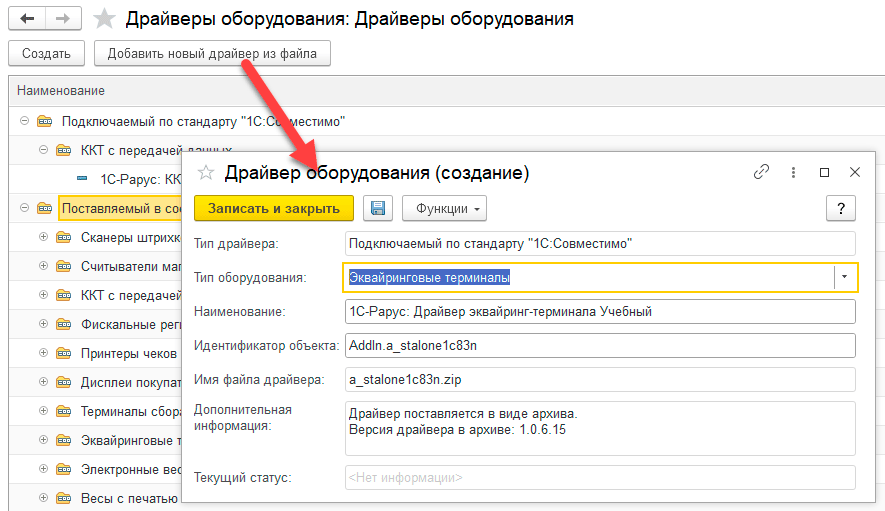
Task: Add main window to favorites star
Action: coord(104,19)
